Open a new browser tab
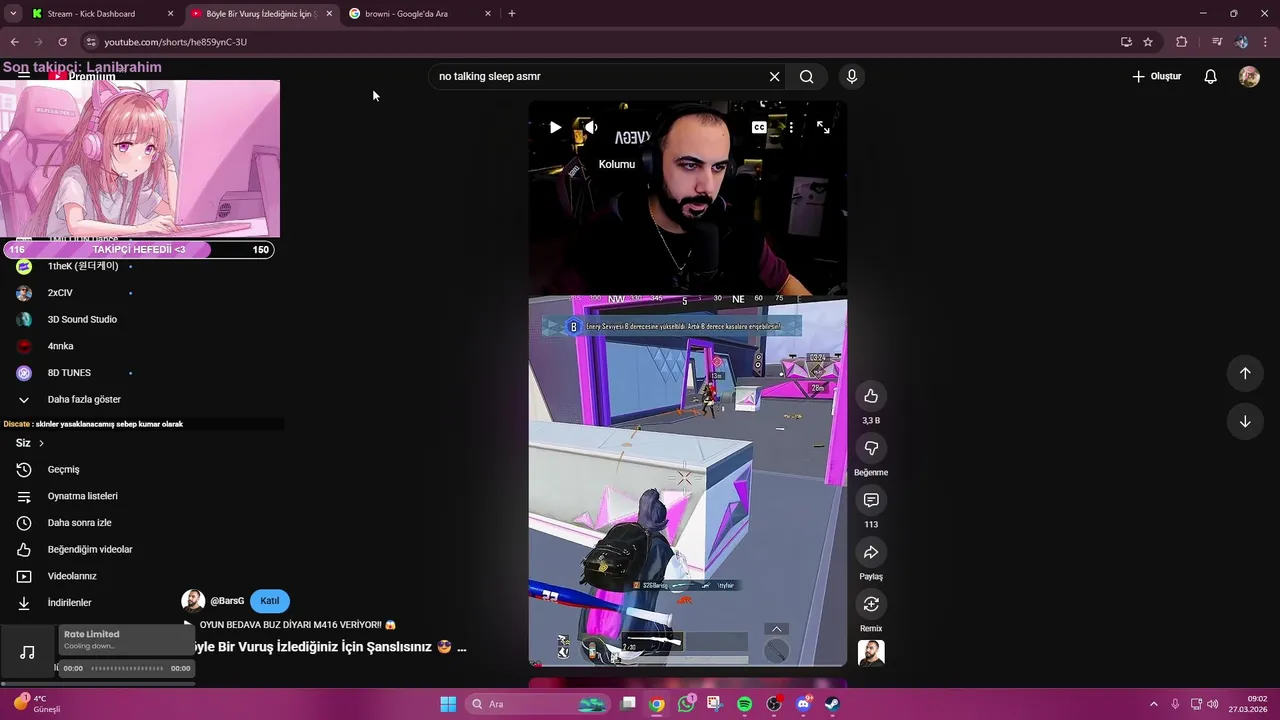The image size is (1280, 720). (512, 14)
